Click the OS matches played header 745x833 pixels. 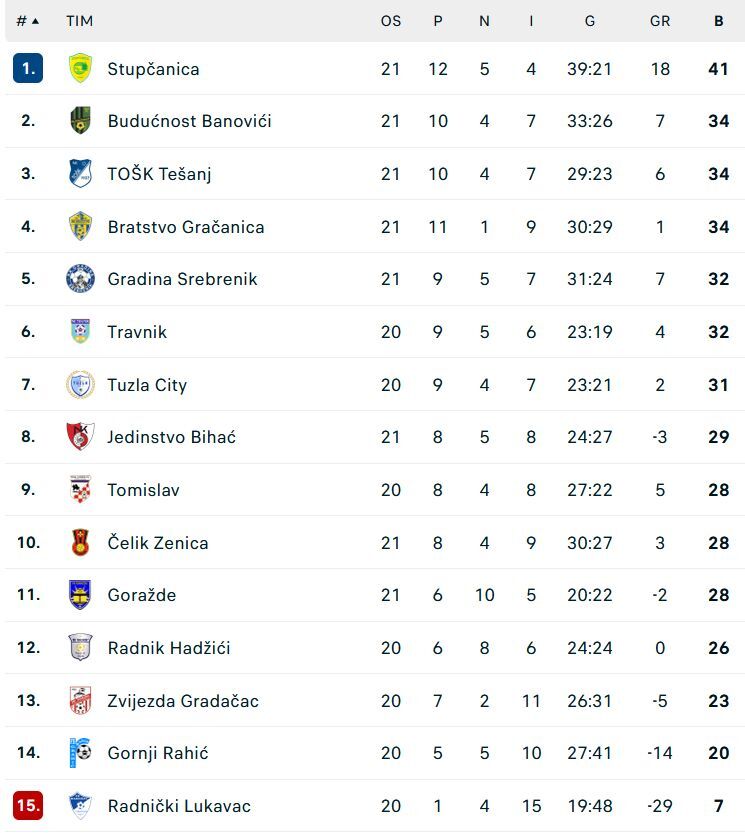pos(390,21)
